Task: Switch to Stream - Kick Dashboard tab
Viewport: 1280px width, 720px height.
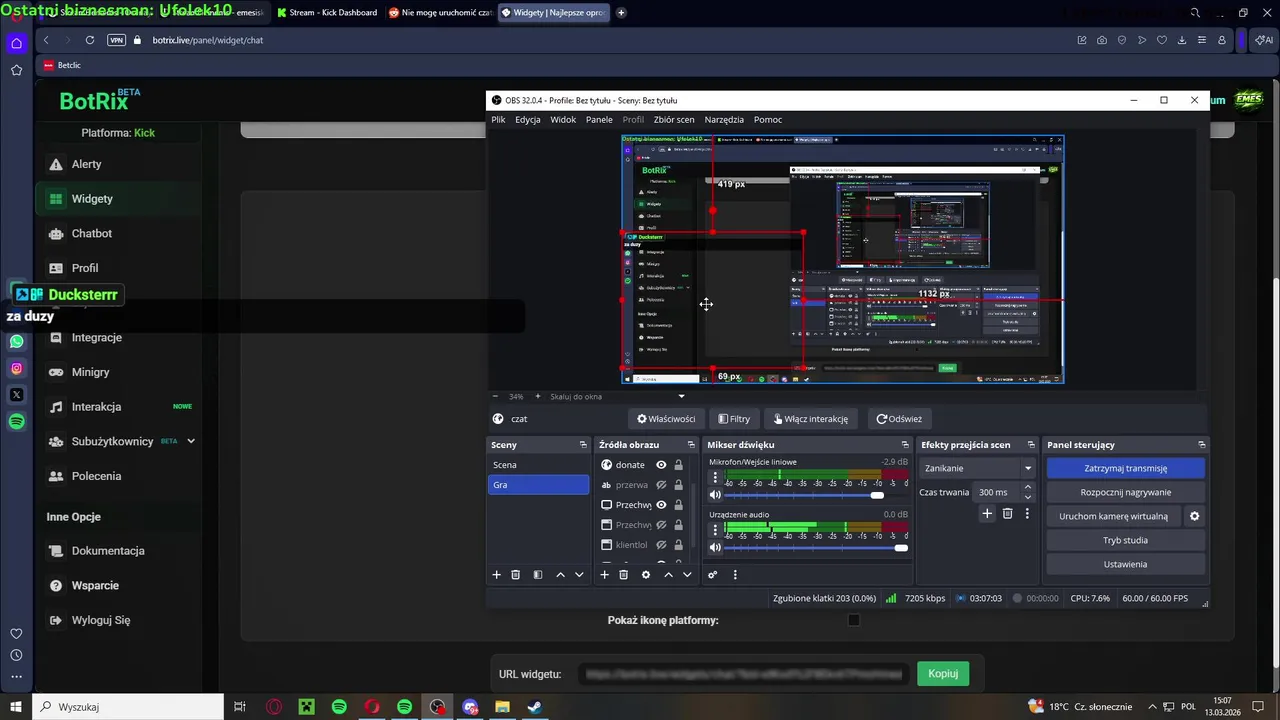Action: pos(327,13)
